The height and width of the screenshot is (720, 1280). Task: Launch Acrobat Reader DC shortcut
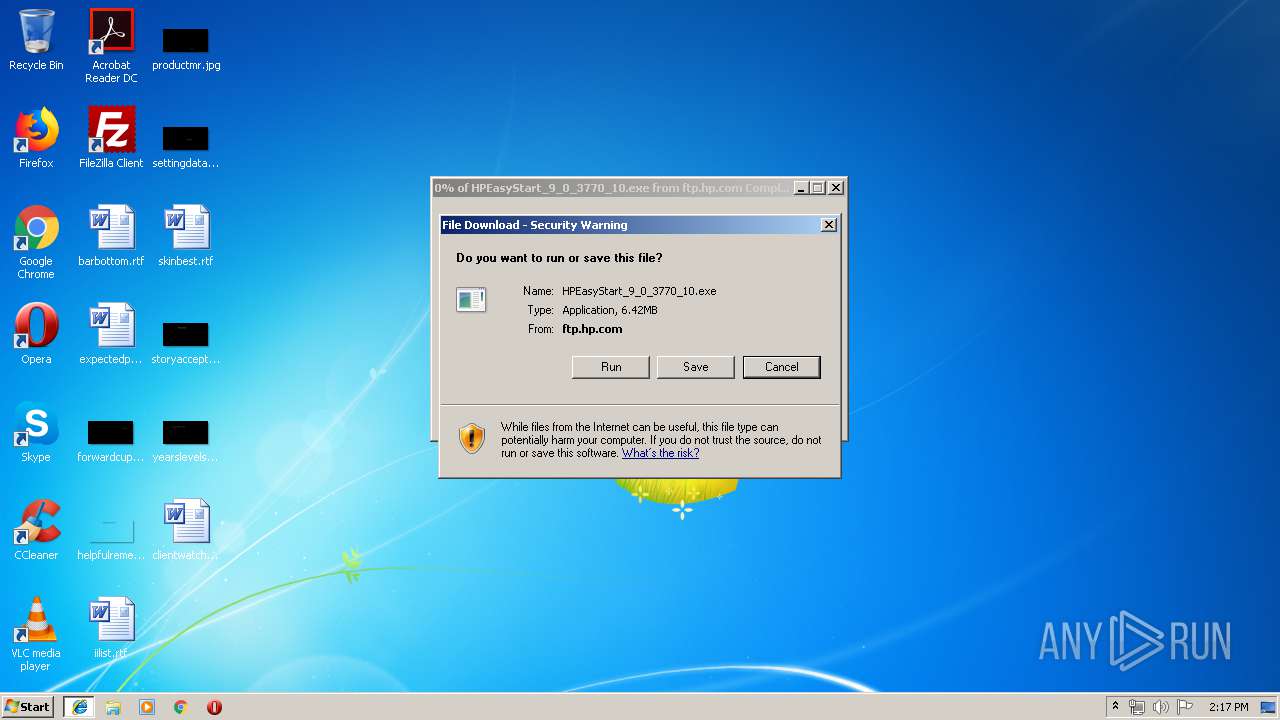click(x=111, y=46)
